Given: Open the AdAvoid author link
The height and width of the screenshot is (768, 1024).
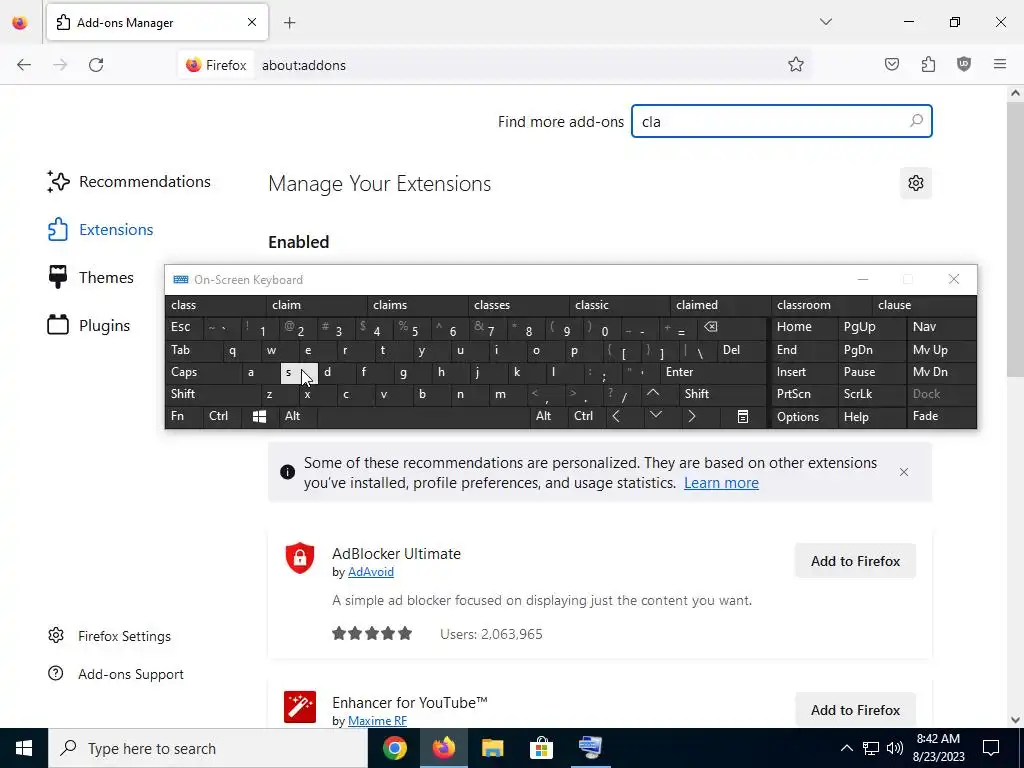Looking at the screenshot, I should (x=370, y=572).
